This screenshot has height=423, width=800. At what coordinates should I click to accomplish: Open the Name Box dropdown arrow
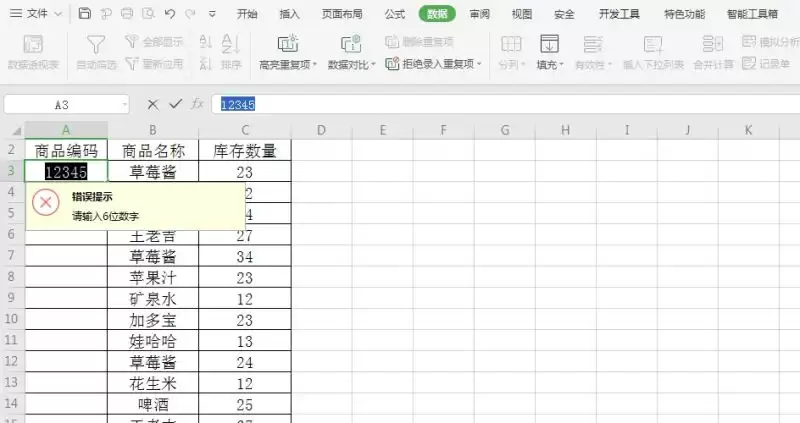click(124, 105)
